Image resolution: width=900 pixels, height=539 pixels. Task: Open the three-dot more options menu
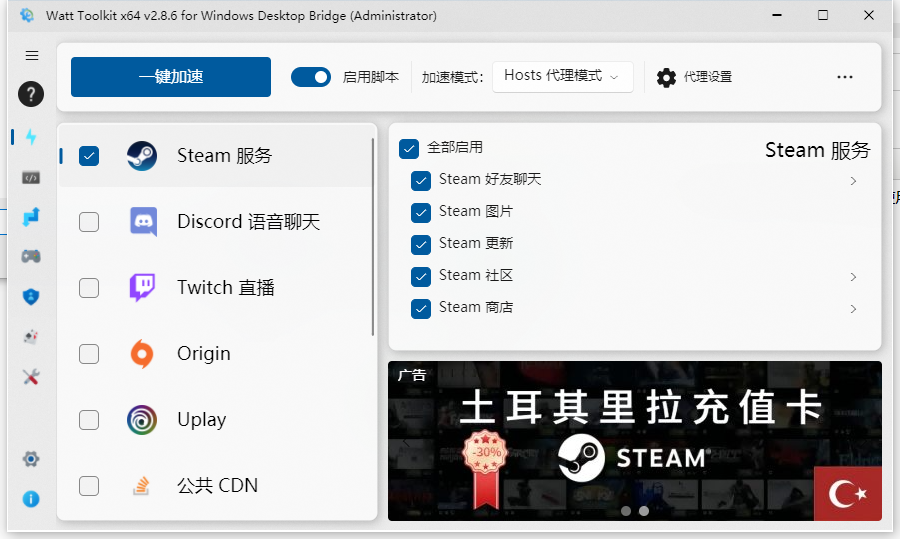(845, 77)
